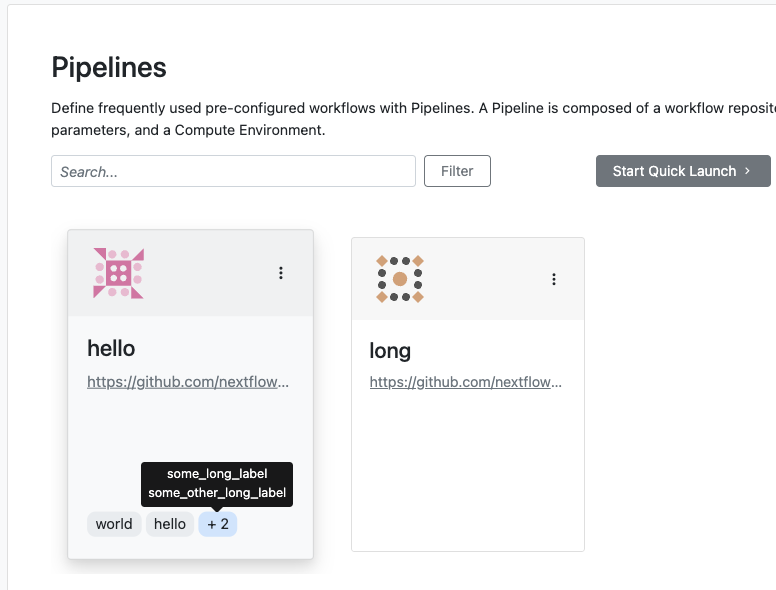
Task: Select the world label tag
Action: [x=114, y=524]
